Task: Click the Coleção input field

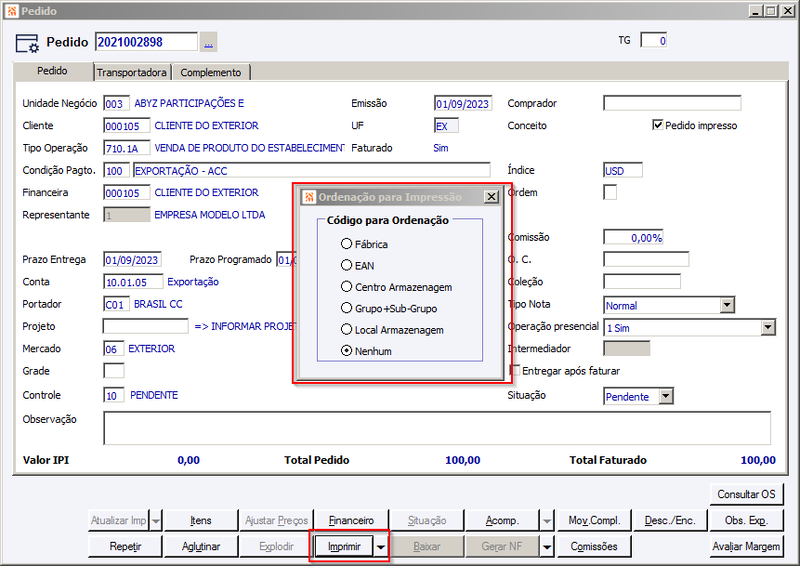Action: 642,282
